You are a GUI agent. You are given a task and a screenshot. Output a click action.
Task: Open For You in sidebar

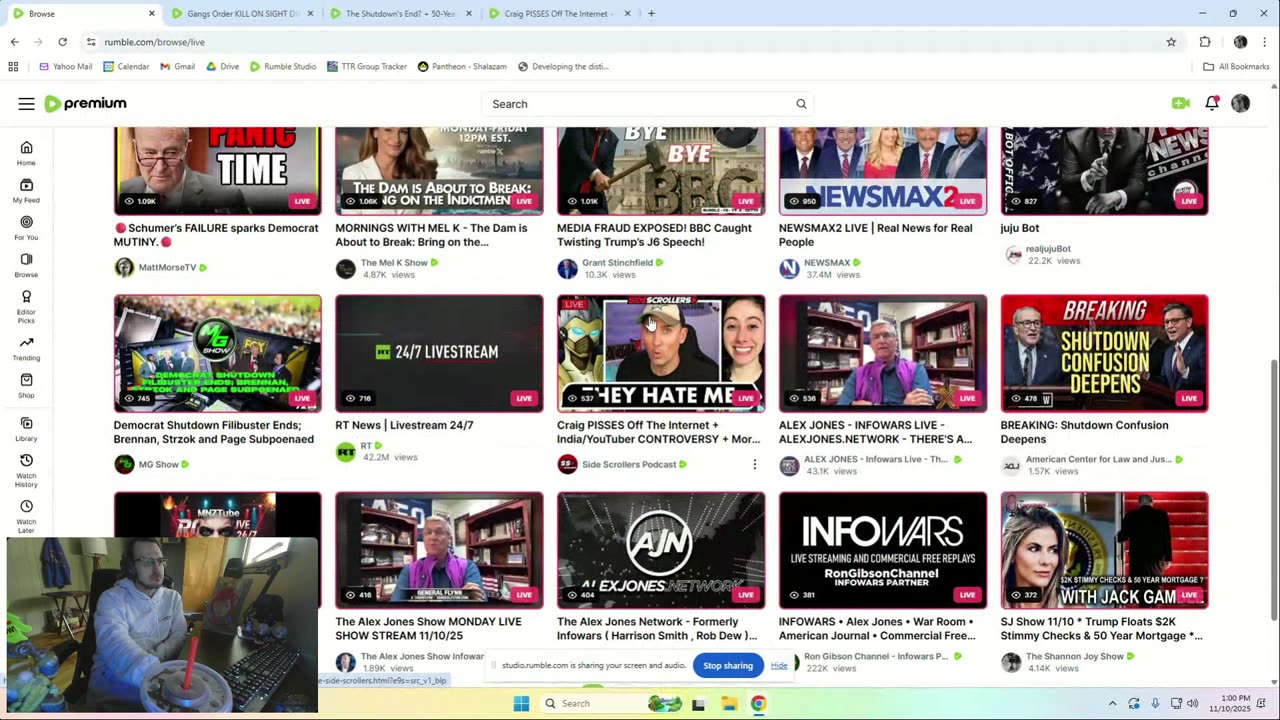point(26,228)
